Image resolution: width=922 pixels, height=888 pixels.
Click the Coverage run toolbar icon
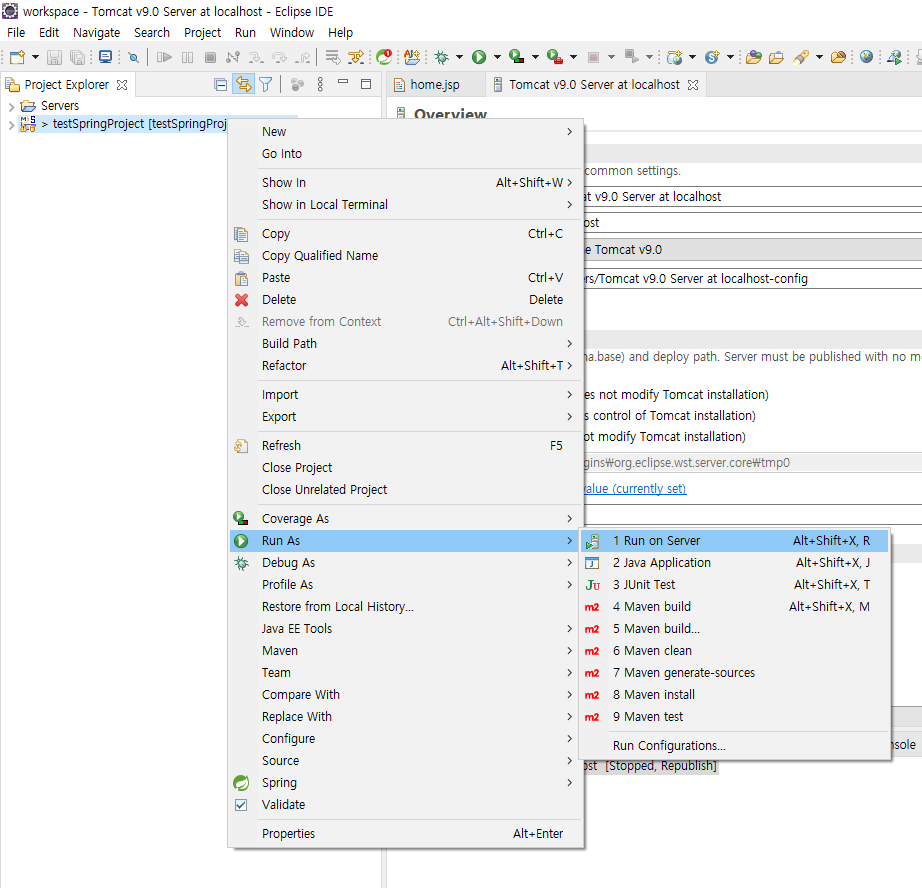coord(516,57)
